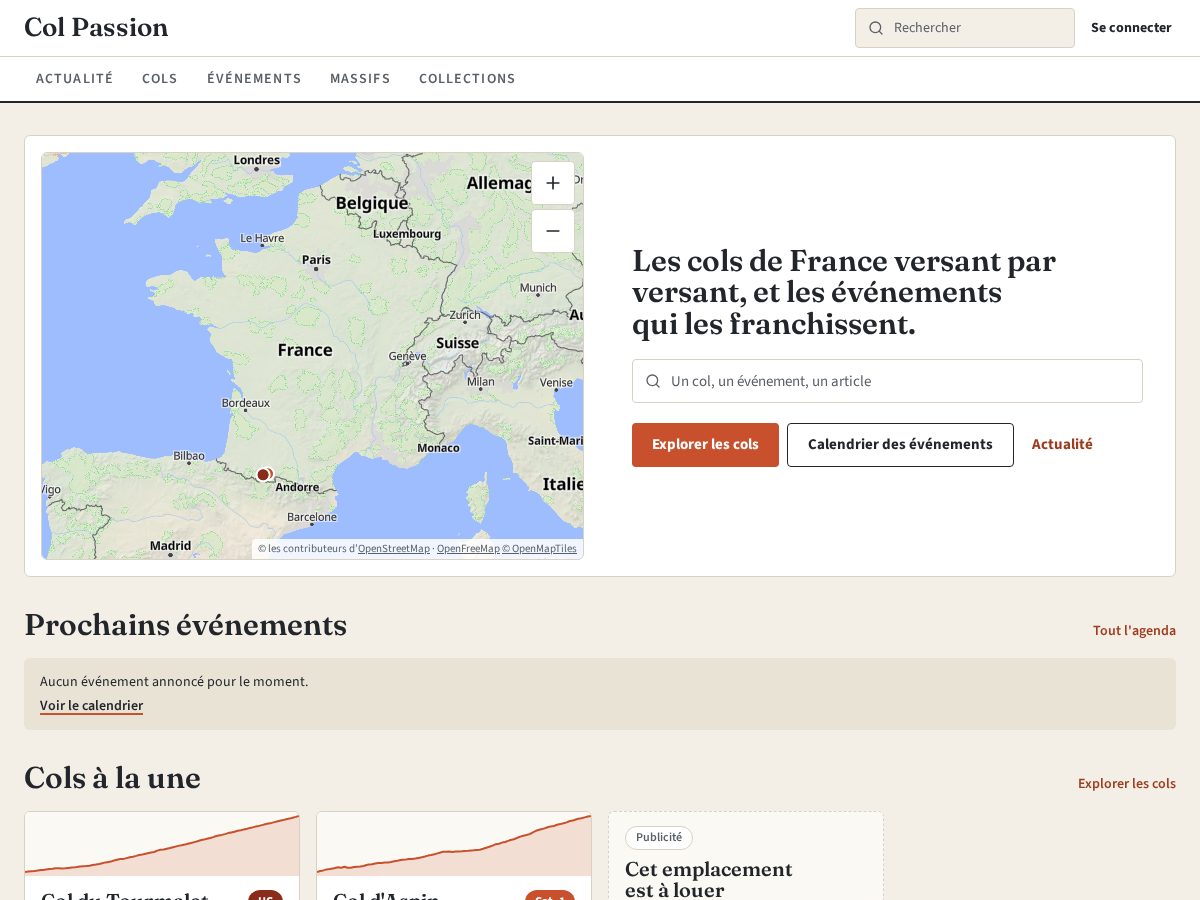Select Massifs in the navigation bar
1200x900 pixels.
pos(360,79)
